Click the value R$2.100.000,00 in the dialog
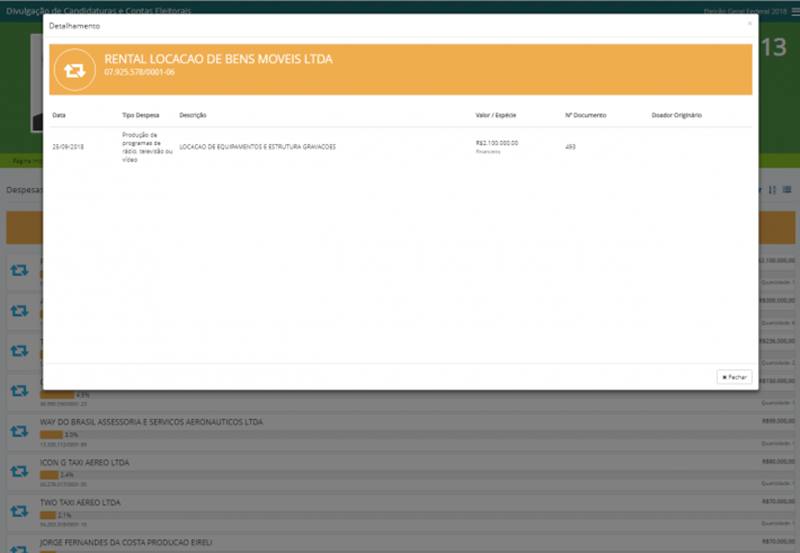The height and width of the screenshot is (553, 800). click(x=497, y=143)
